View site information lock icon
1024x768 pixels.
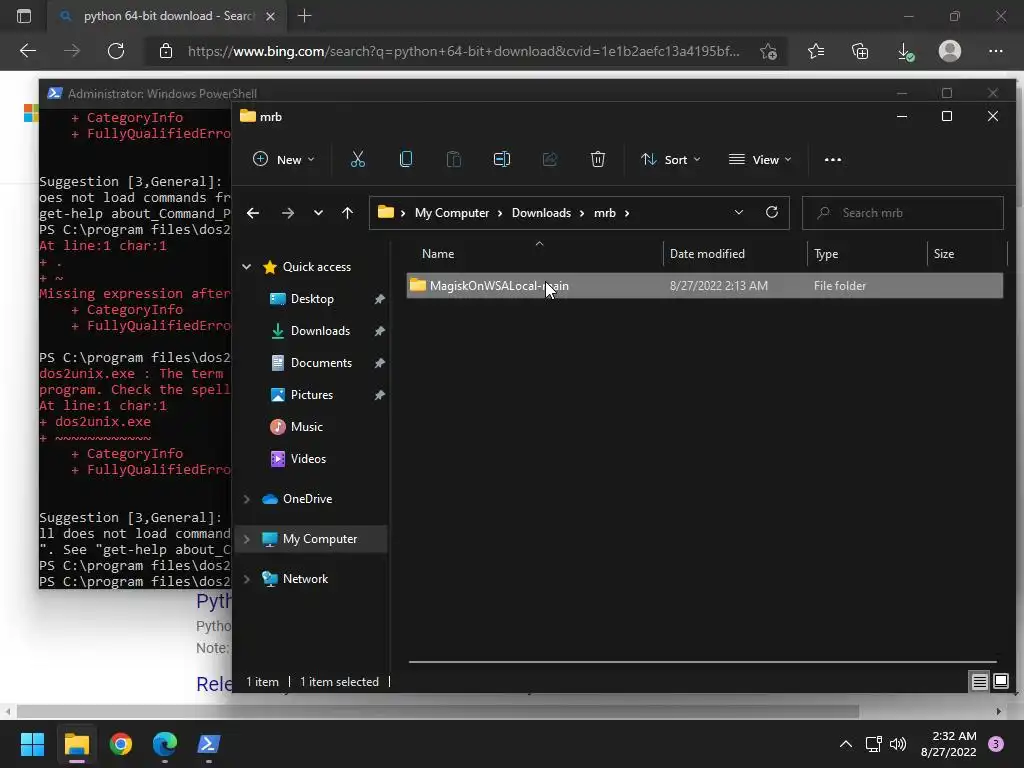166,51
